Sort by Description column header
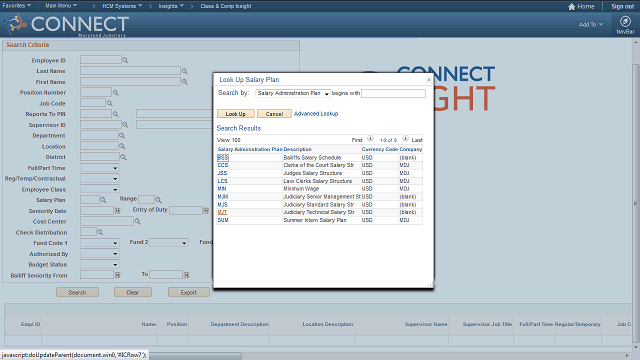Viewport: 640px width, 360px height. 298,149
